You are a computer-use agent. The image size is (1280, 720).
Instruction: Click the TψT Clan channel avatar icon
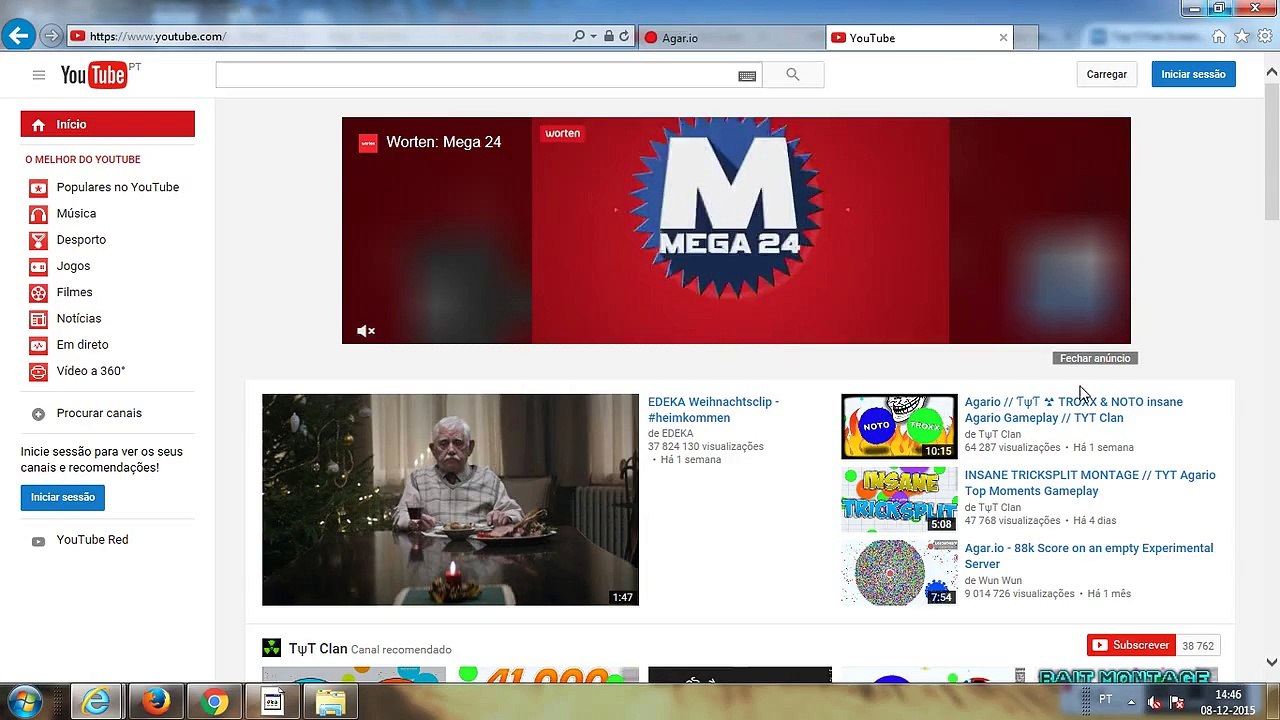(271, 648)
